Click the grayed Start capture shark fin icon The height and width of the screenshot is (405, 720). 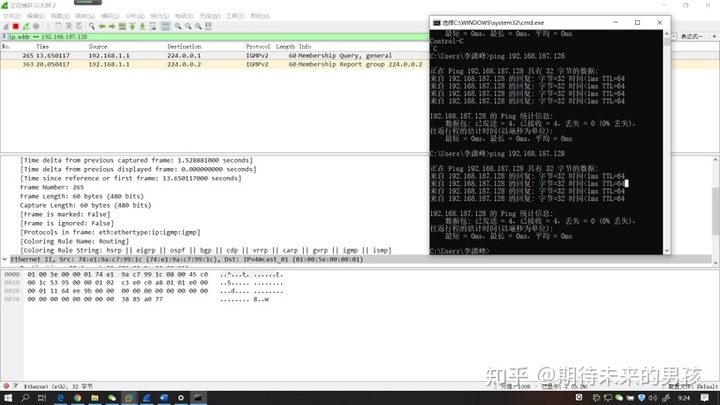(x=6, y=27)
